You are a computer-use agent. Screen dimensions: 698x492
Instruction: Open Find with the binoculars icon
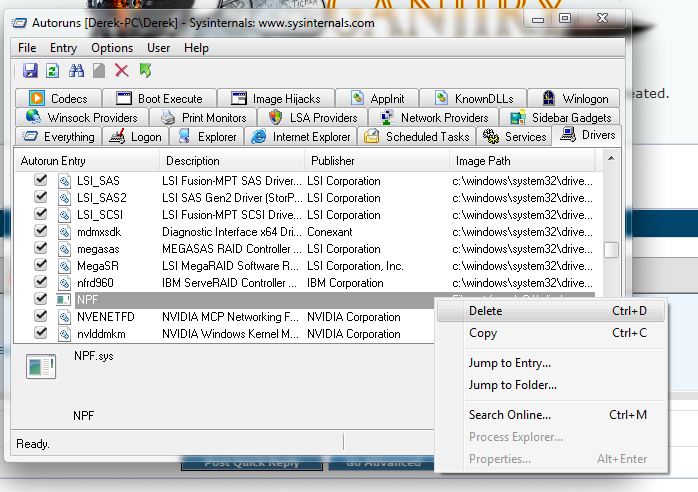click(x=76, y=70)
